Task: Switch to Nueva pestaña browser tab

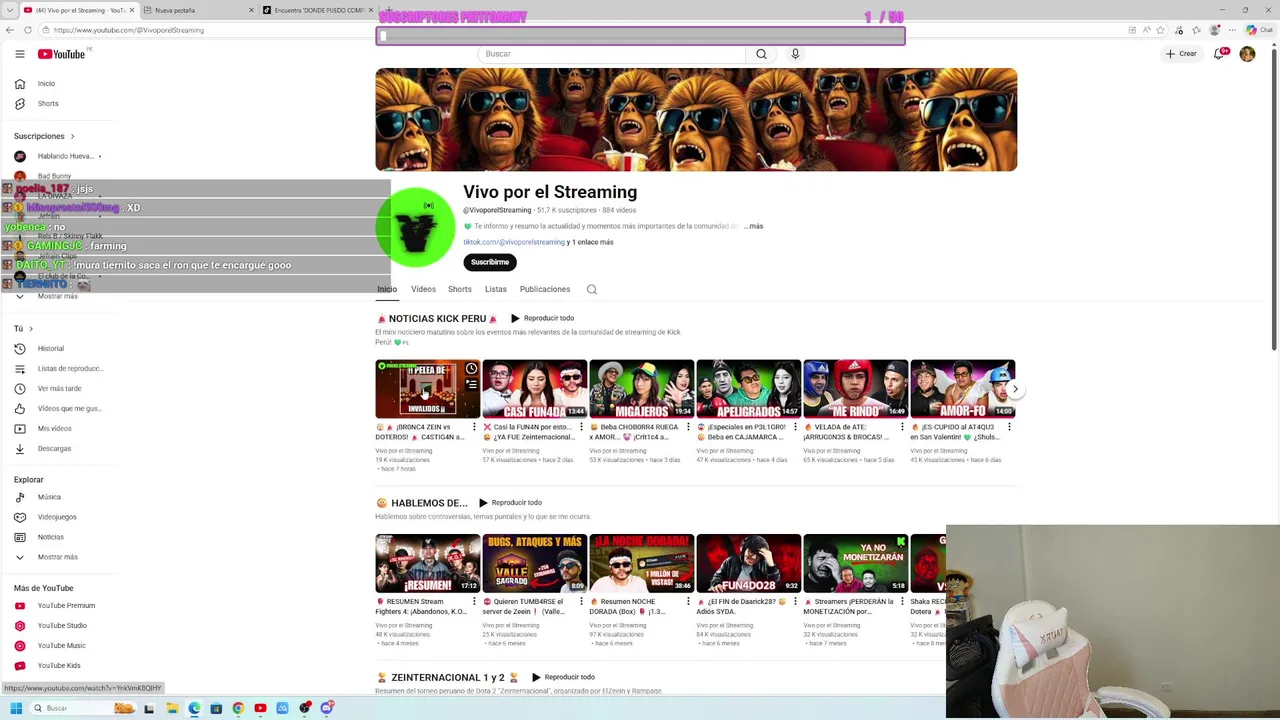Action: click(198, 10)
